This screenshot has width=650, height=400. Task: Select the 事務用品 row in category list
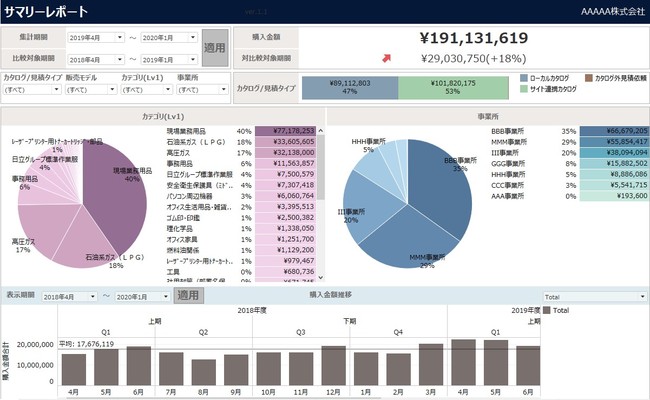[241, 163]
